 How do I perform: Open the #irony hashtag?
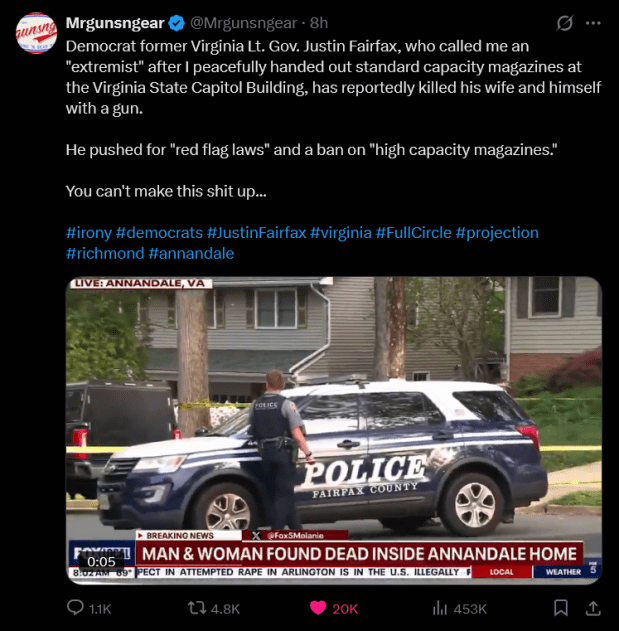coord(89,233)
